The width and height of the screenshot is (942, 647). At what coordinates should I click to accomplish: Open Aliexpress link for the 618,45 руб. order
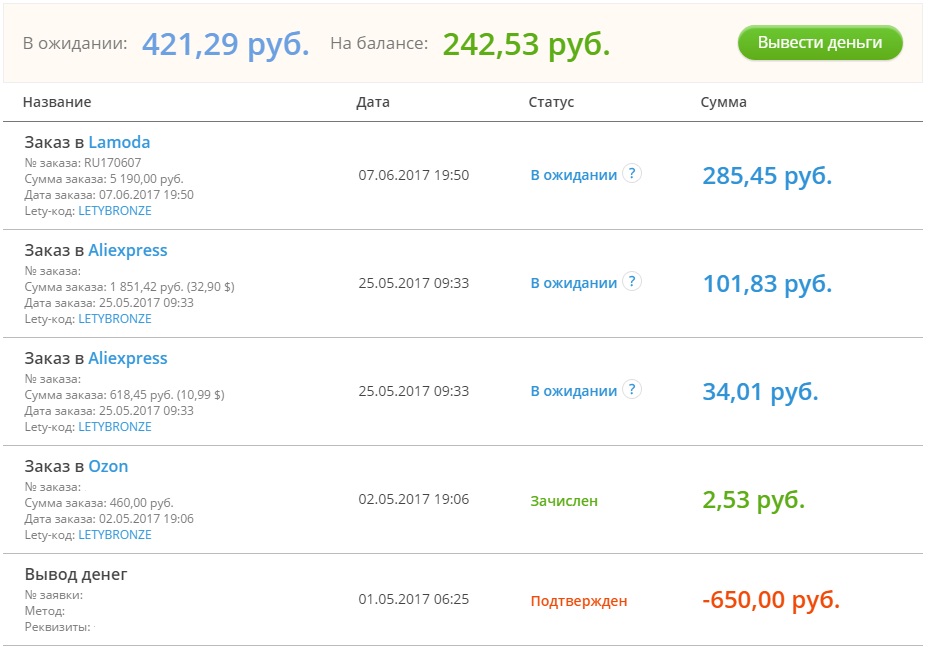pos(127,358)
